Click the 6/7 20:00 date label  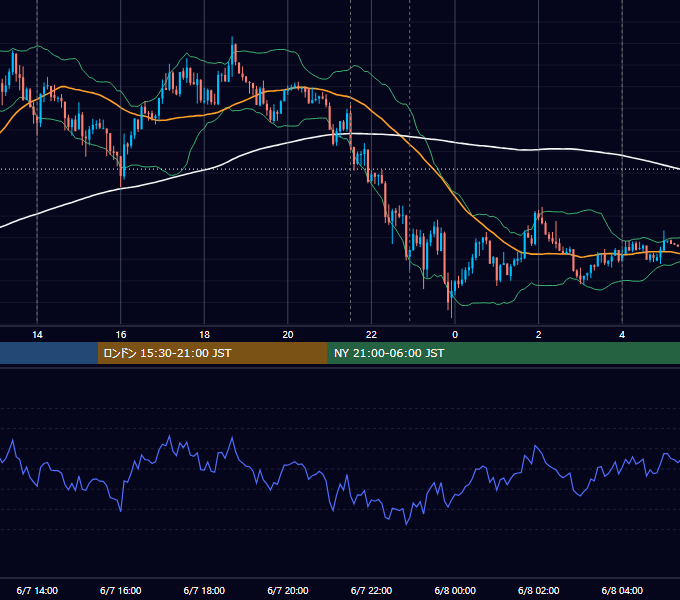[x=288, y=590]
